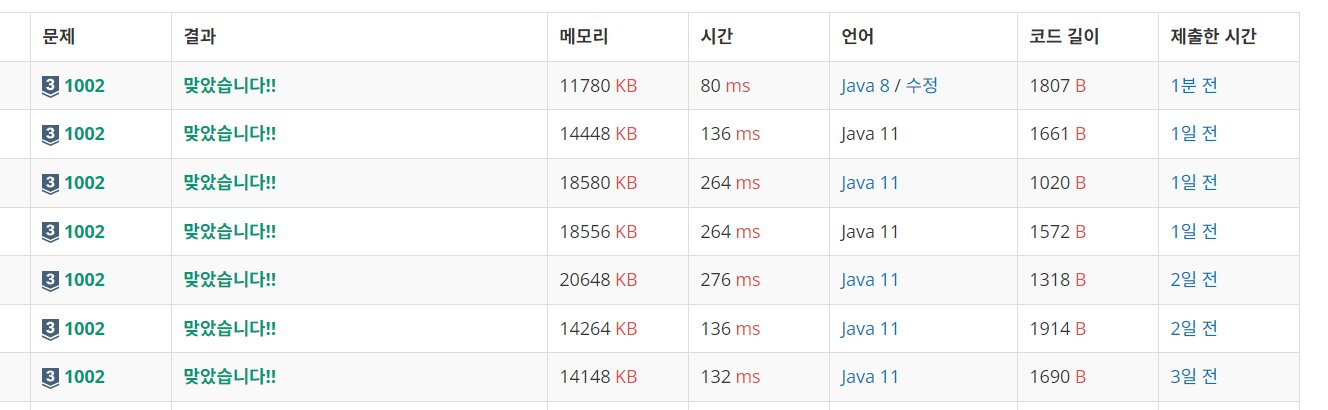Click the '메모리' column header
The height and width of the screenshot is (410, 1328).
click(x=584, y=37)
